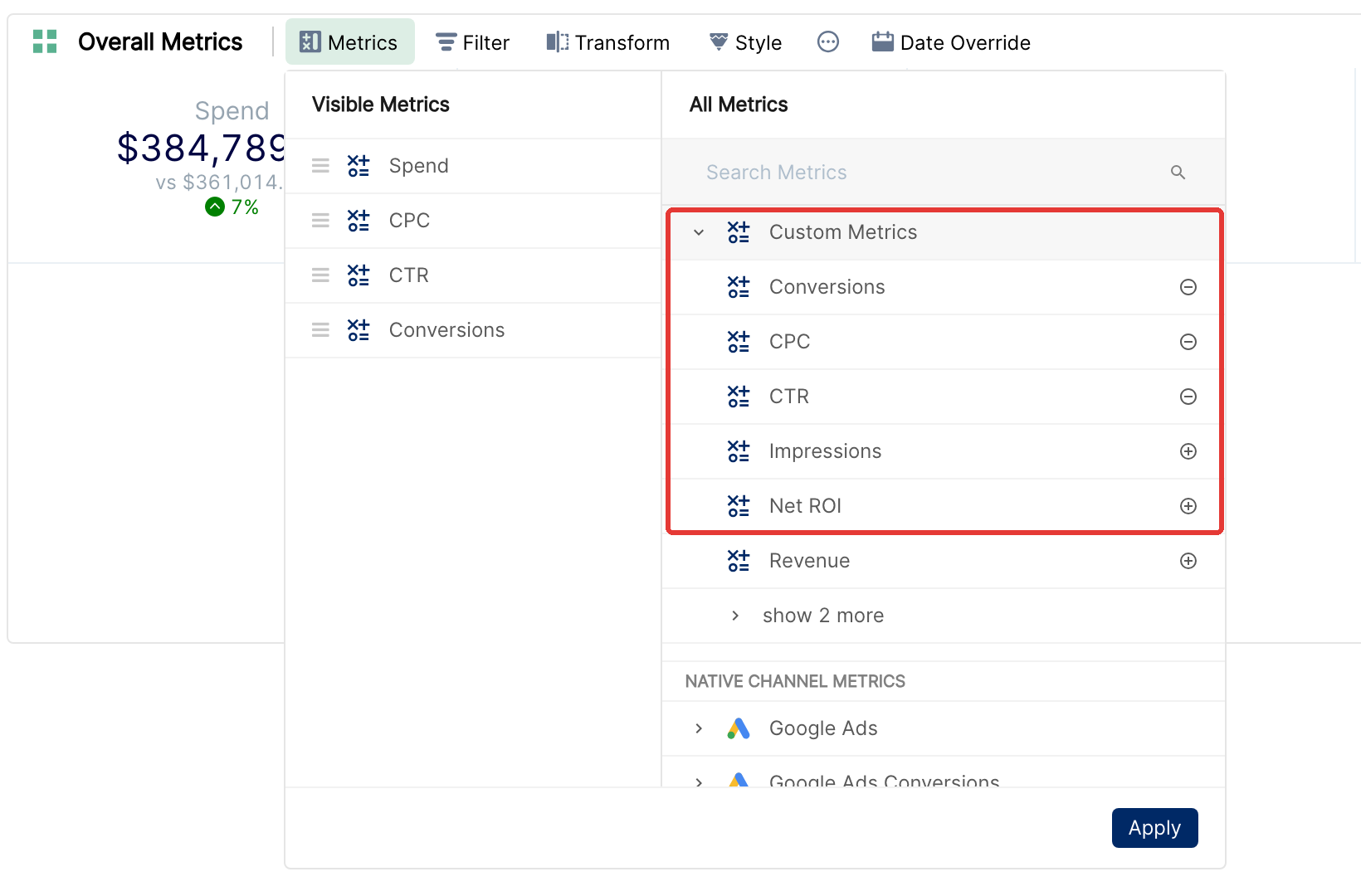This screenshot has height=896, width=1361.
Task: Open the Style tab
Action: click(x=745, y=42)
